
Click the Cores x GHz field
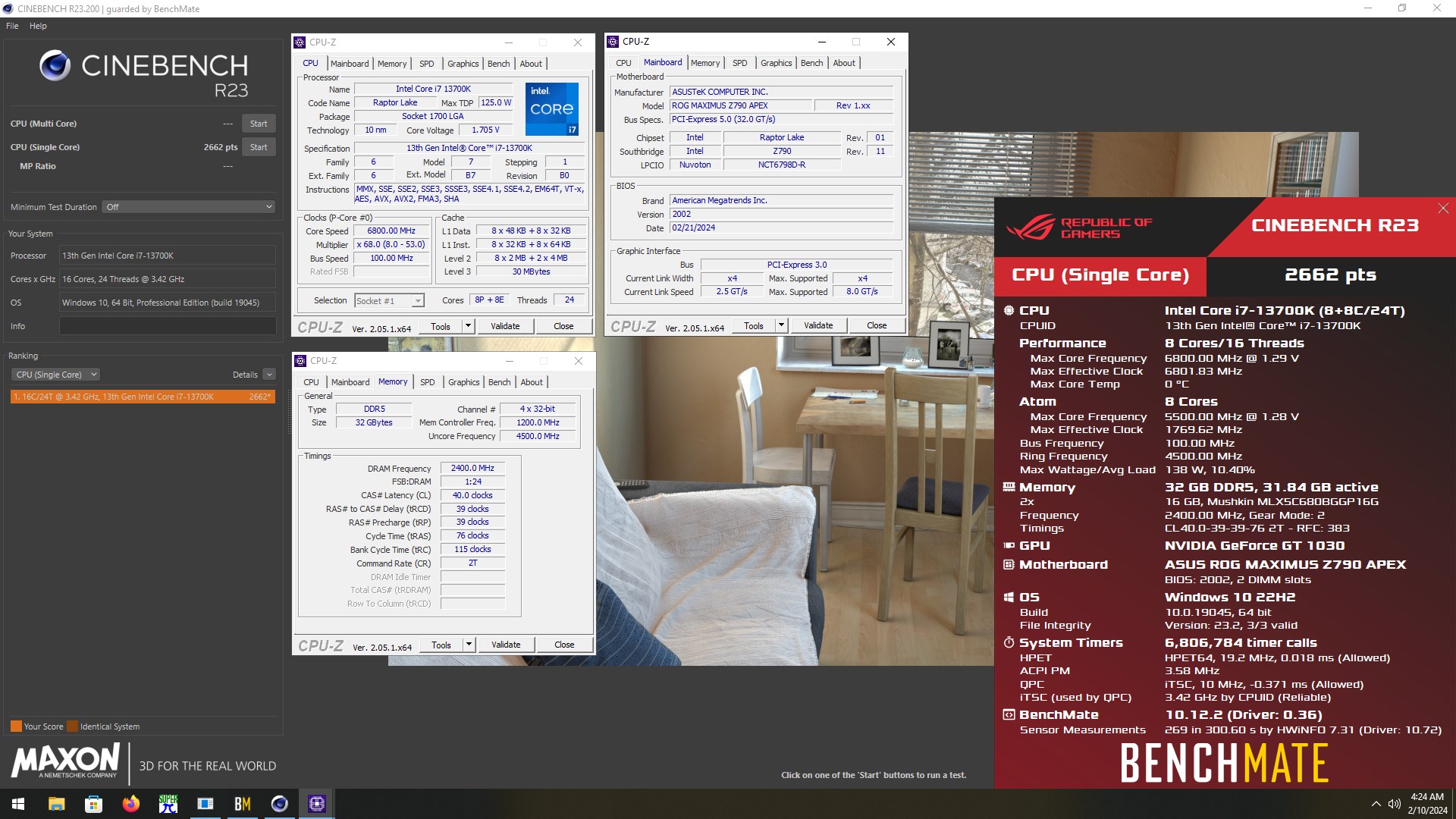pyautogui.click(x=168, y=279)
